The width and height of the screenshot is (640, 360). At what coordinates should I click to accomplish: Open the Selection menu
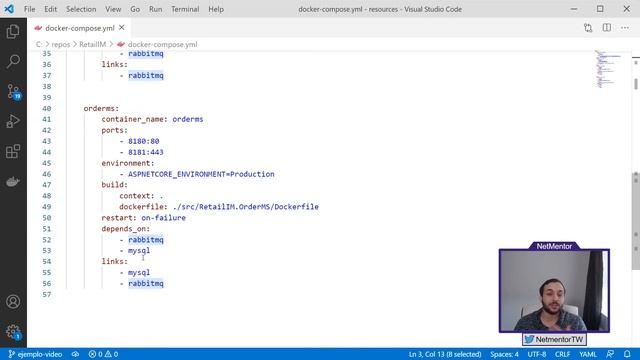tap(81, 9)
